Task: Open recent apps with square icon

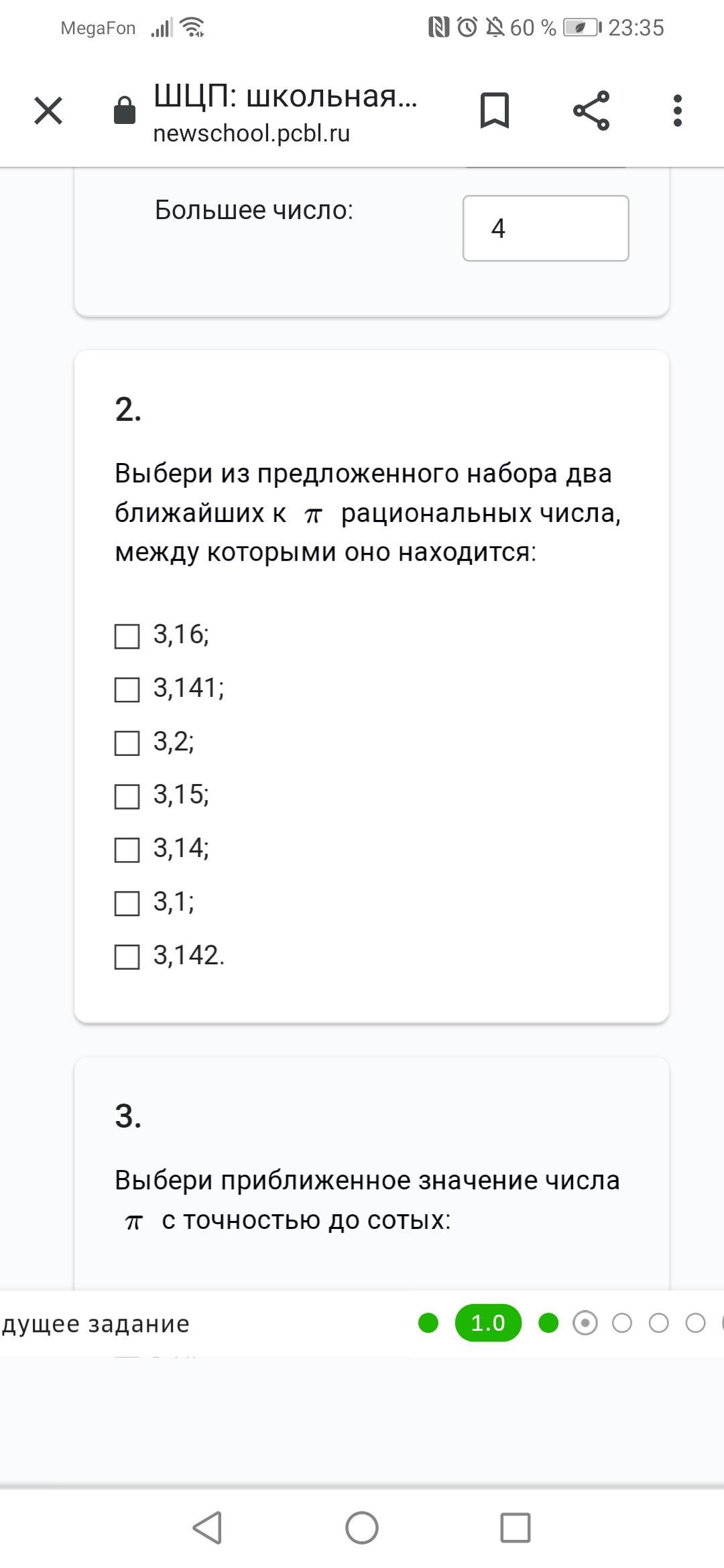Action: [x=516, y=1528]
